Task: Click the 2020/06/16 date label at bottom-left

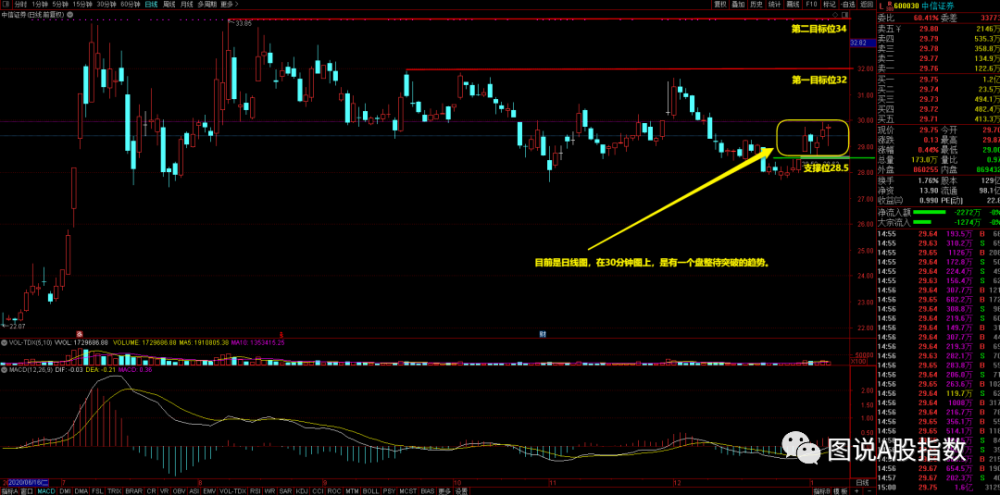Action: click(27, 484)
